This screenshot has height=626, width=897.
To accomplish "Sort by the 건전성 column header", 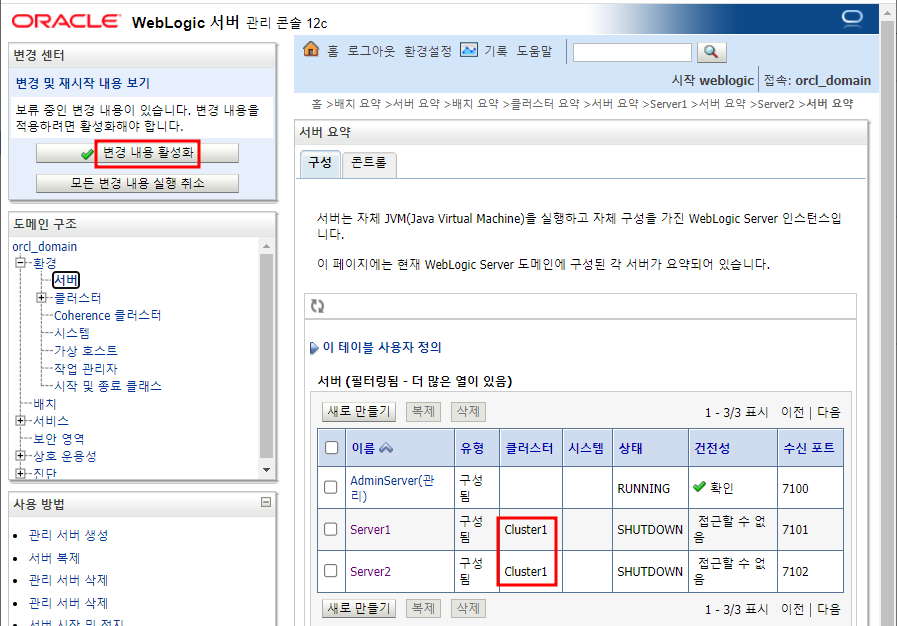I will 712,448.
